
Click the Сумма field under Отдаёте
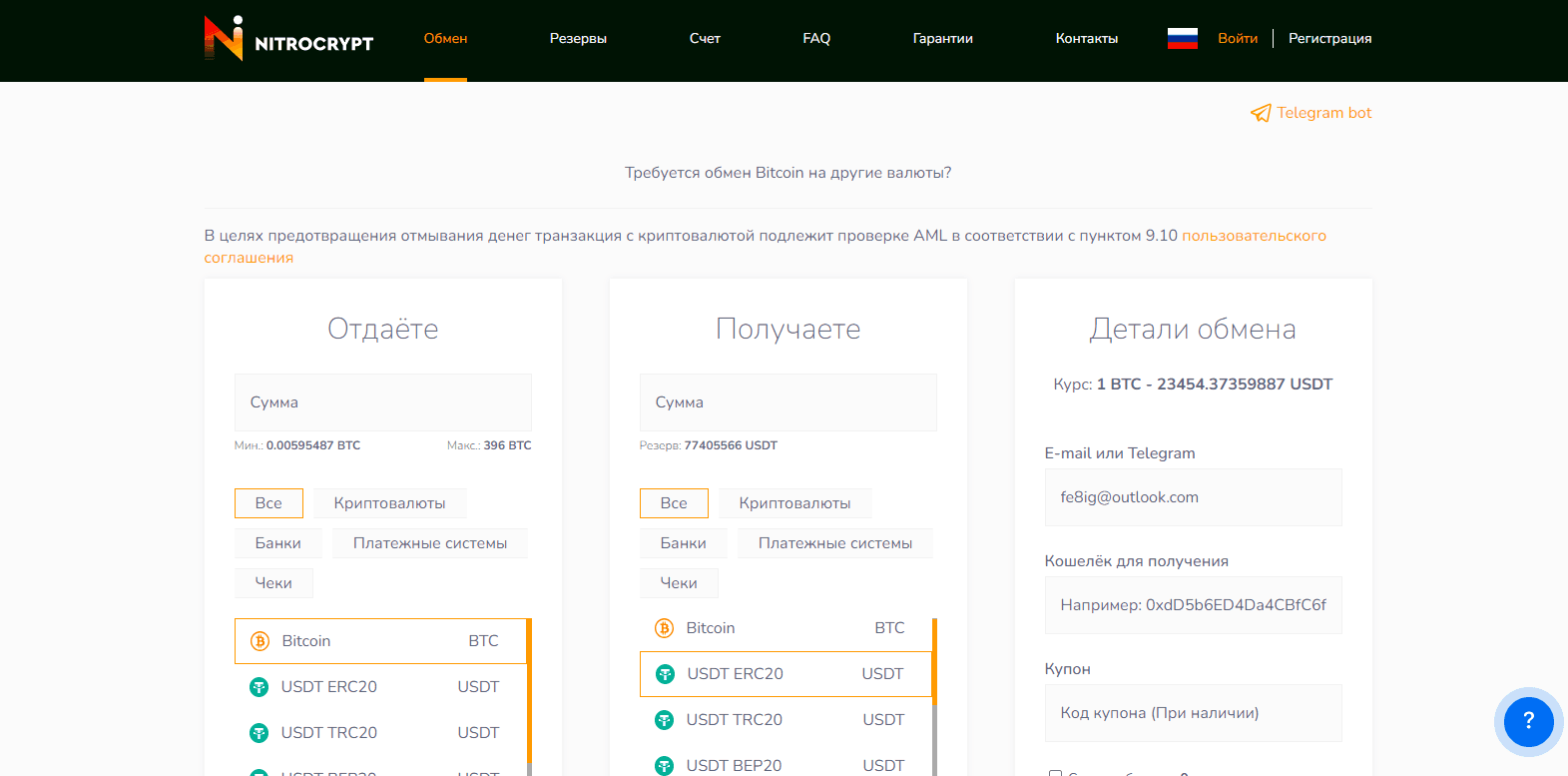[x=382, y=402]
